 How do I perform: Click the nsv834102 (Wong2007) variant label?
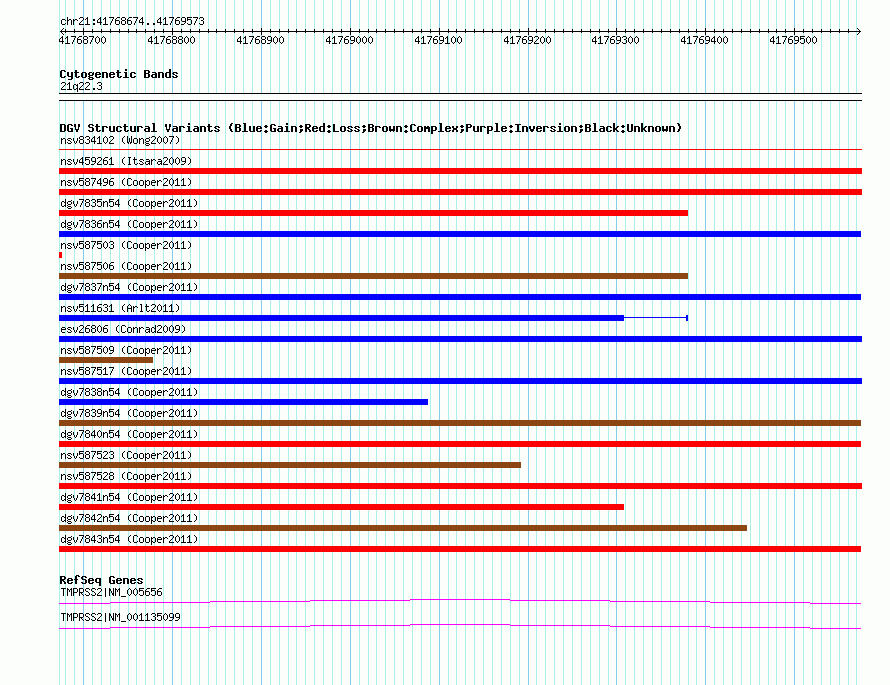[120, 140]
